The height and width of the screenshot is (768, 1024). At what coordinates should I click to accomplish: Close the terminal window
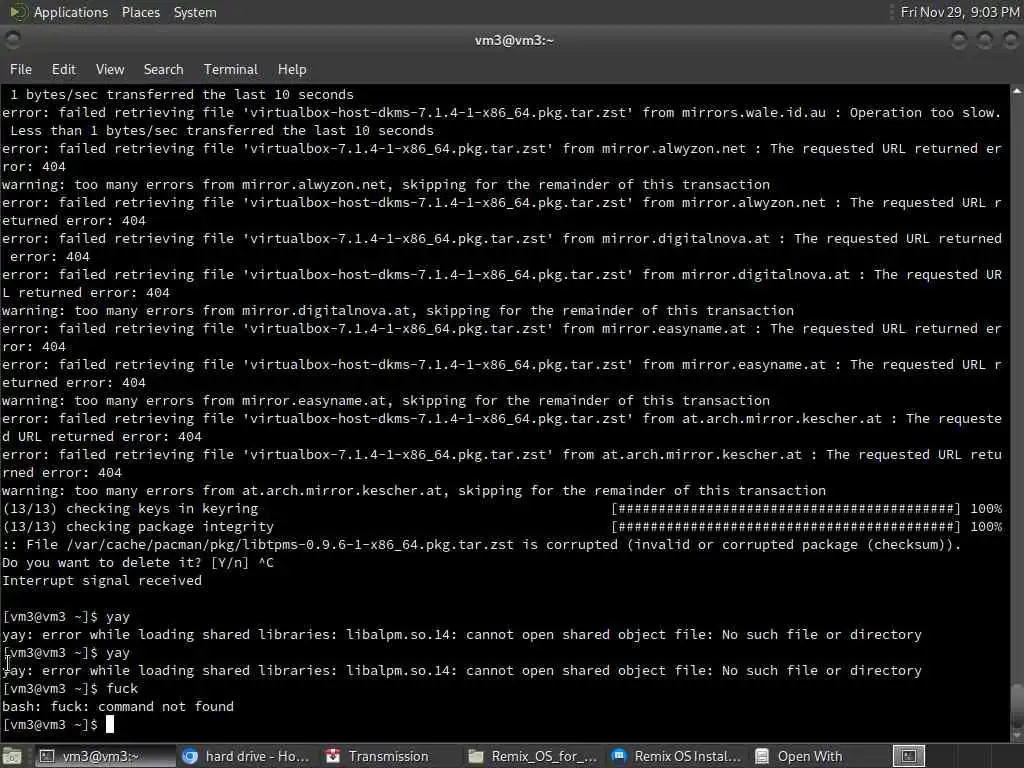coord(1010,40)
